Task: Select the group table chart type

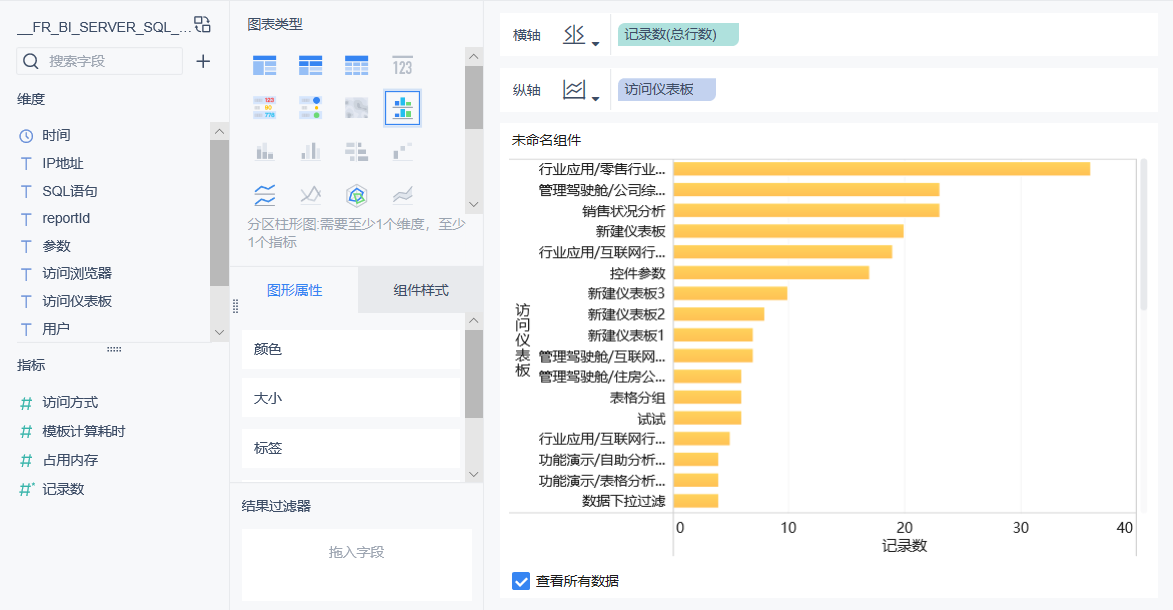Action: coord(264,66)
